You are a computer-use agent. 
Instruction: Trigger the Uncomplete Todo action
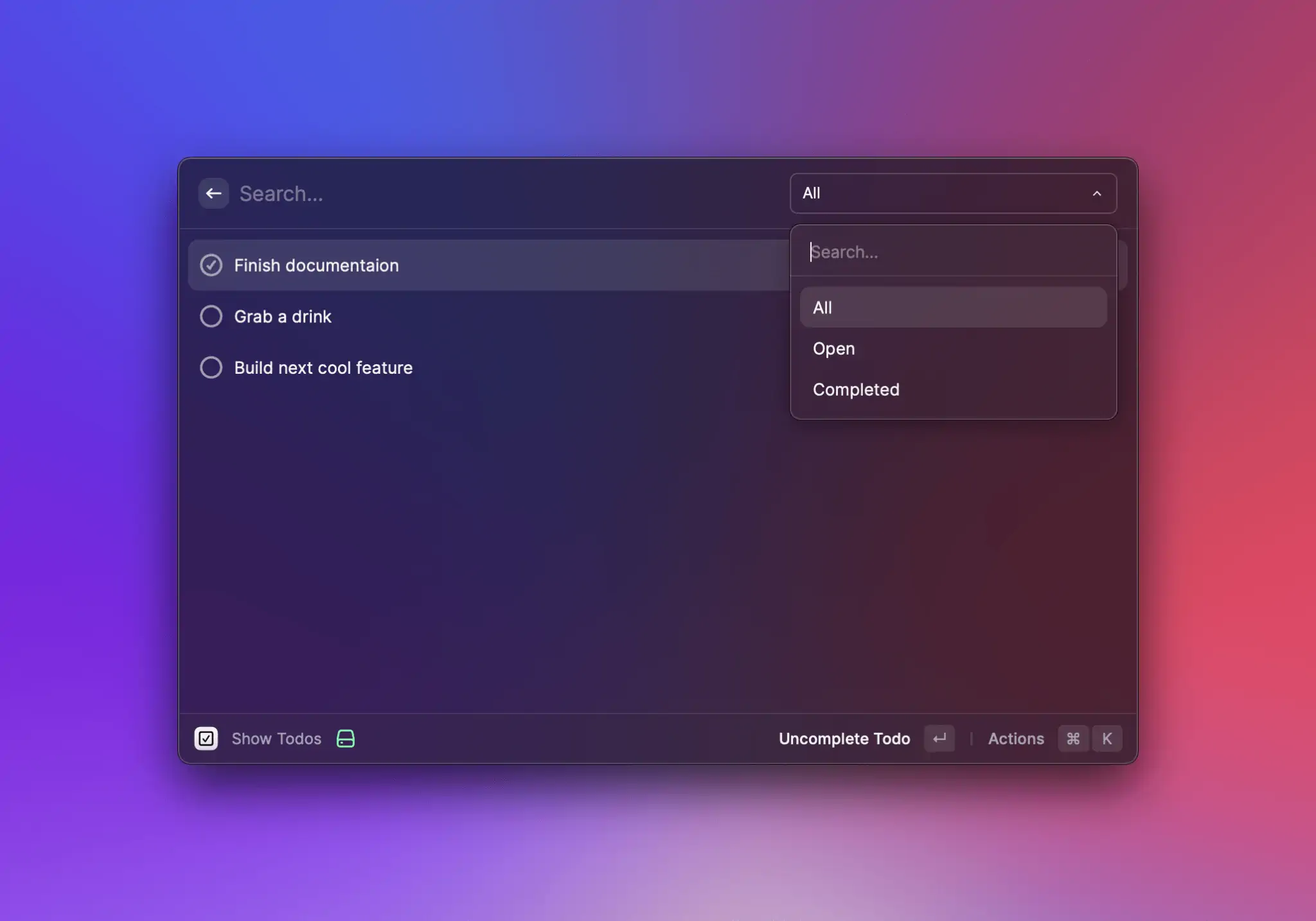[844, 739]
